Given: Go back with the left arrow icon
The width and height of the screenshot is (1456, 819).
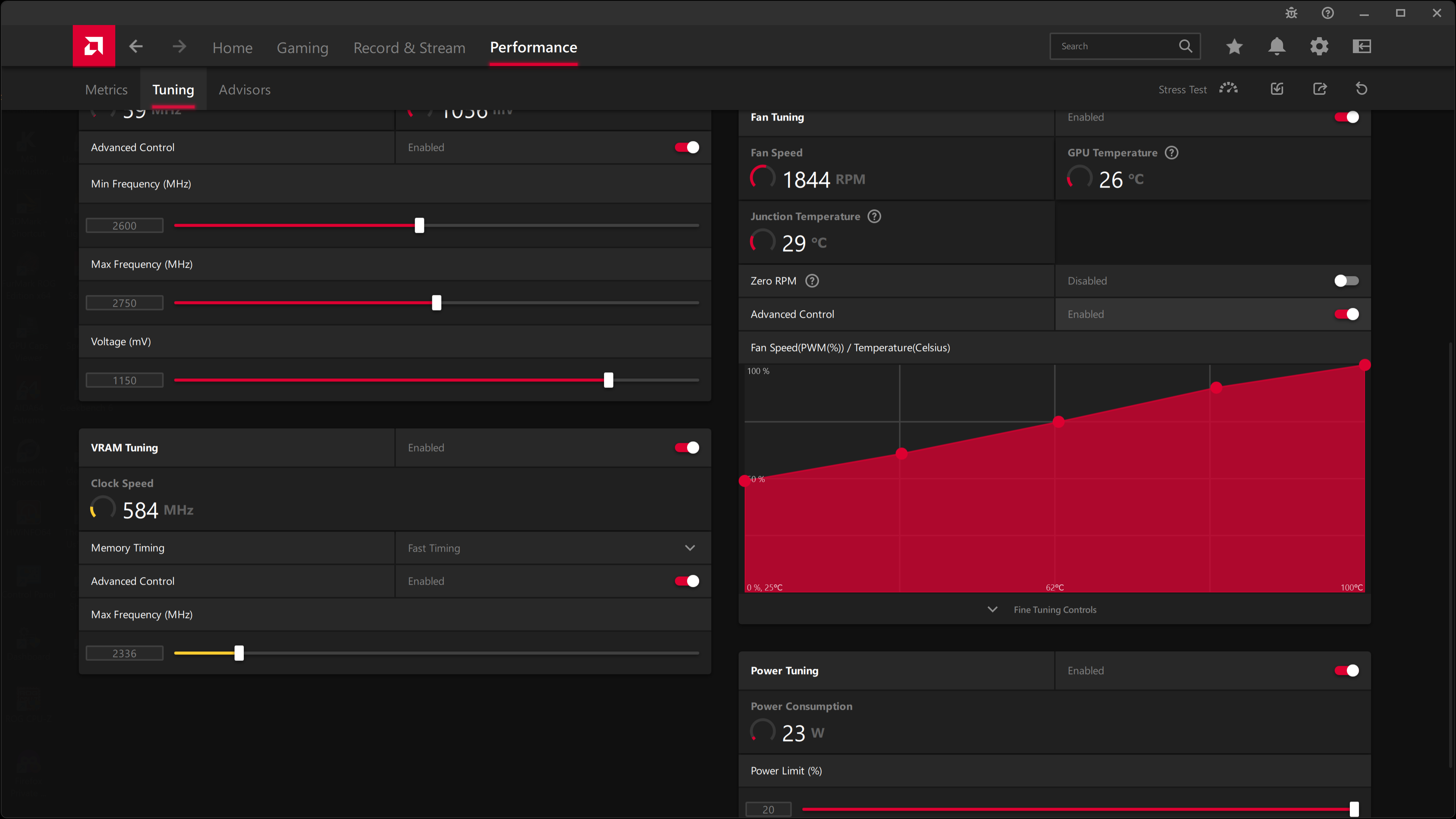Looking at the screenshot, I should pos(136,46).
